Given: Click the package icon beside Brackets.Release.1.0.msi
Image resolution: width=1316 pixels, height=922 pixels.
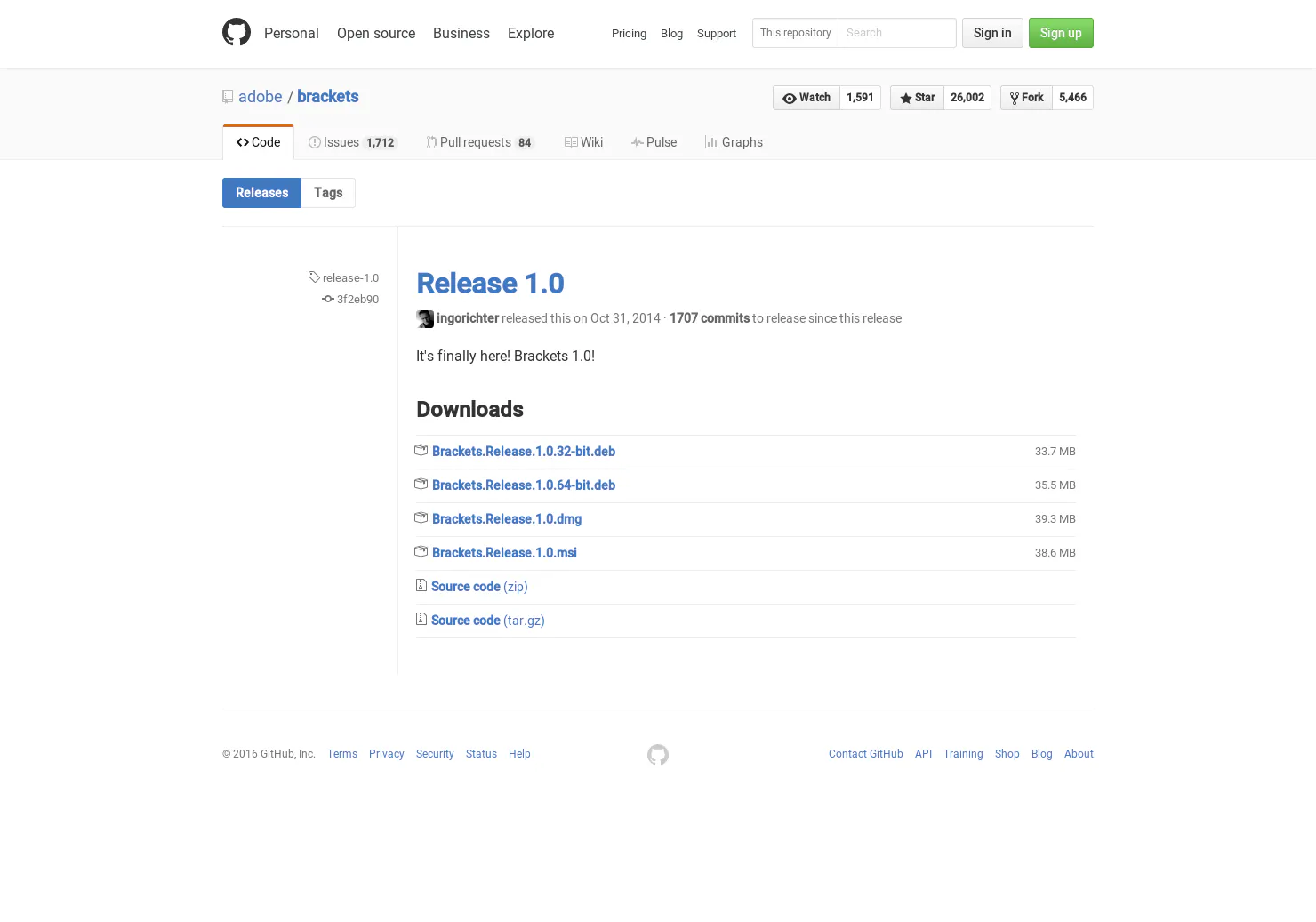Looking at the screenshot, I should point(421,552).
